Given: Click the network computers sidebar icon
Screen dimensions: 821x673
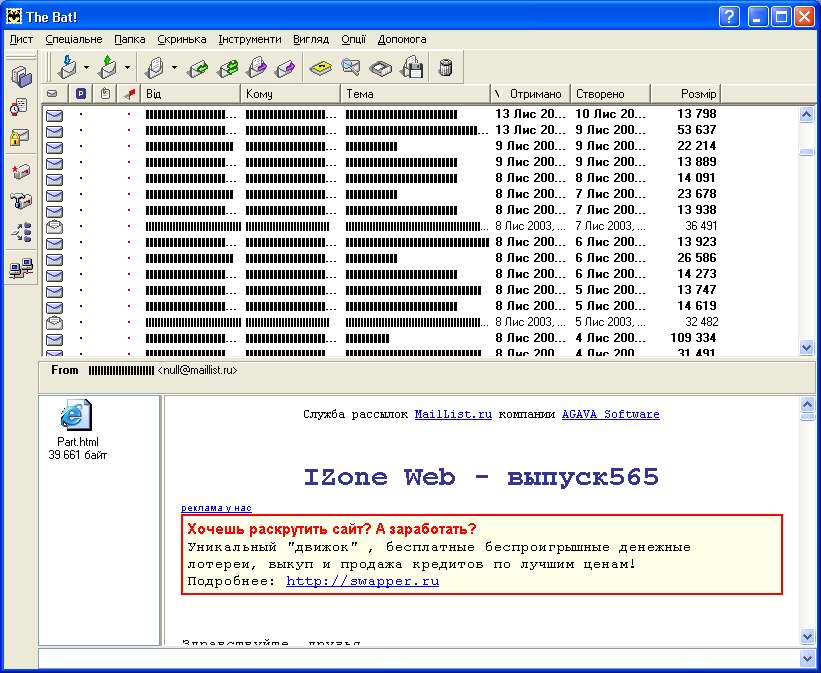Looking at the screenshot, I should click(21, 268).
